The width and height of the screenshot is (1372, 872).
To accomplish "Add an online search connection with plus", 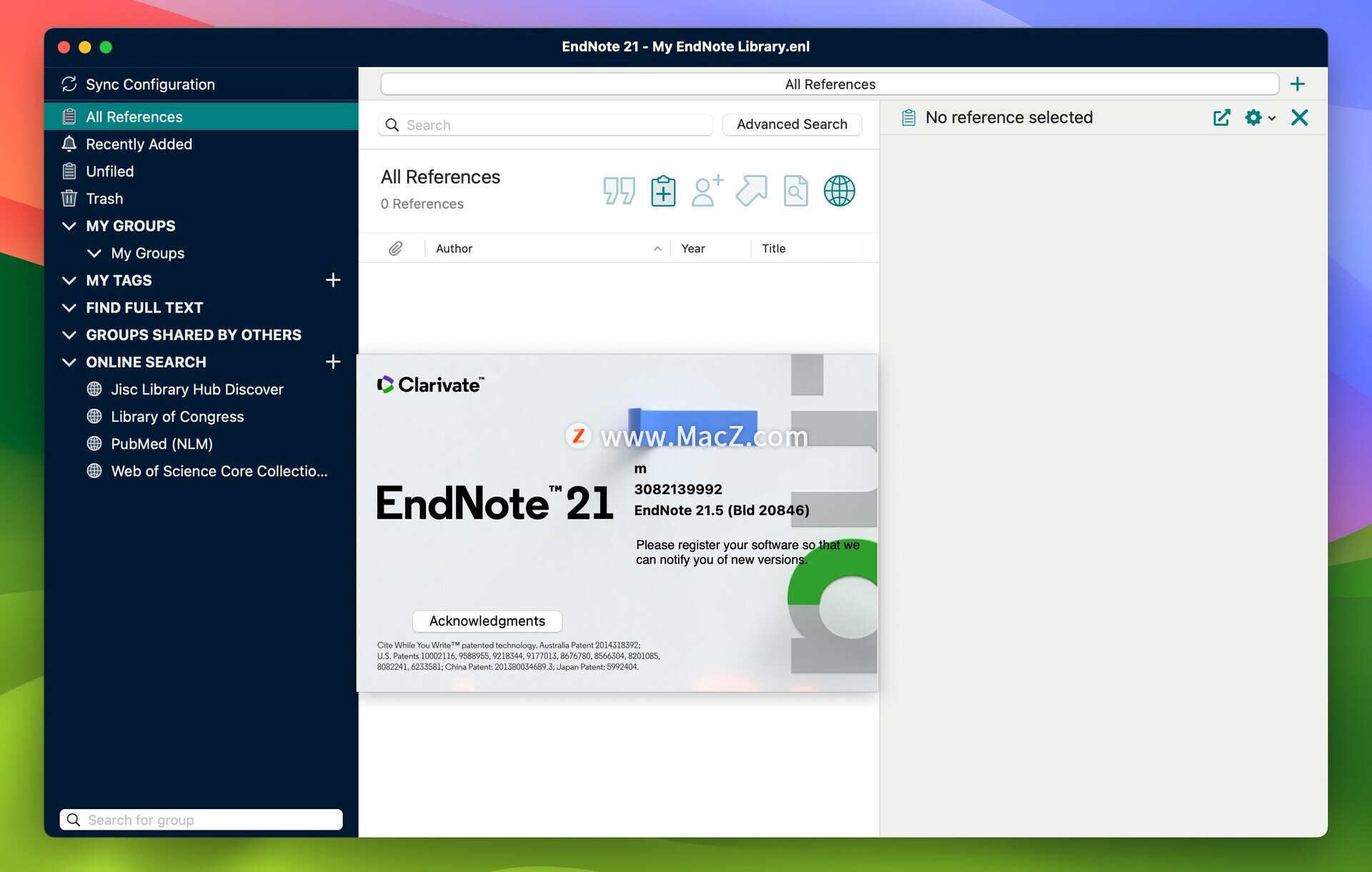I will click(x=333, y=362).
